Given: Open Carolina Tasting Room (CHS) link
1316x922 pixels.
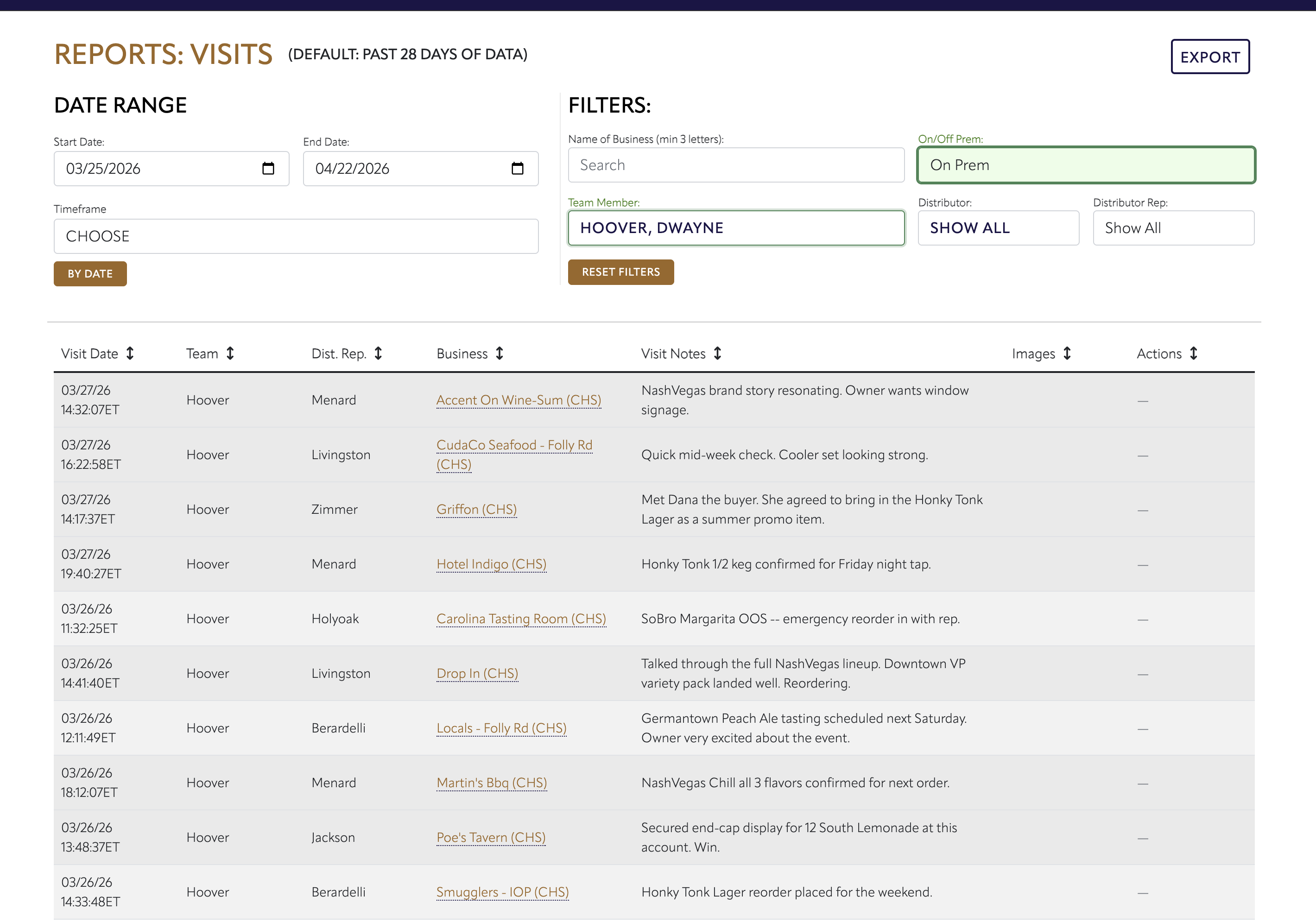Looking at the screenshot, I should click(x=520, y=619).
